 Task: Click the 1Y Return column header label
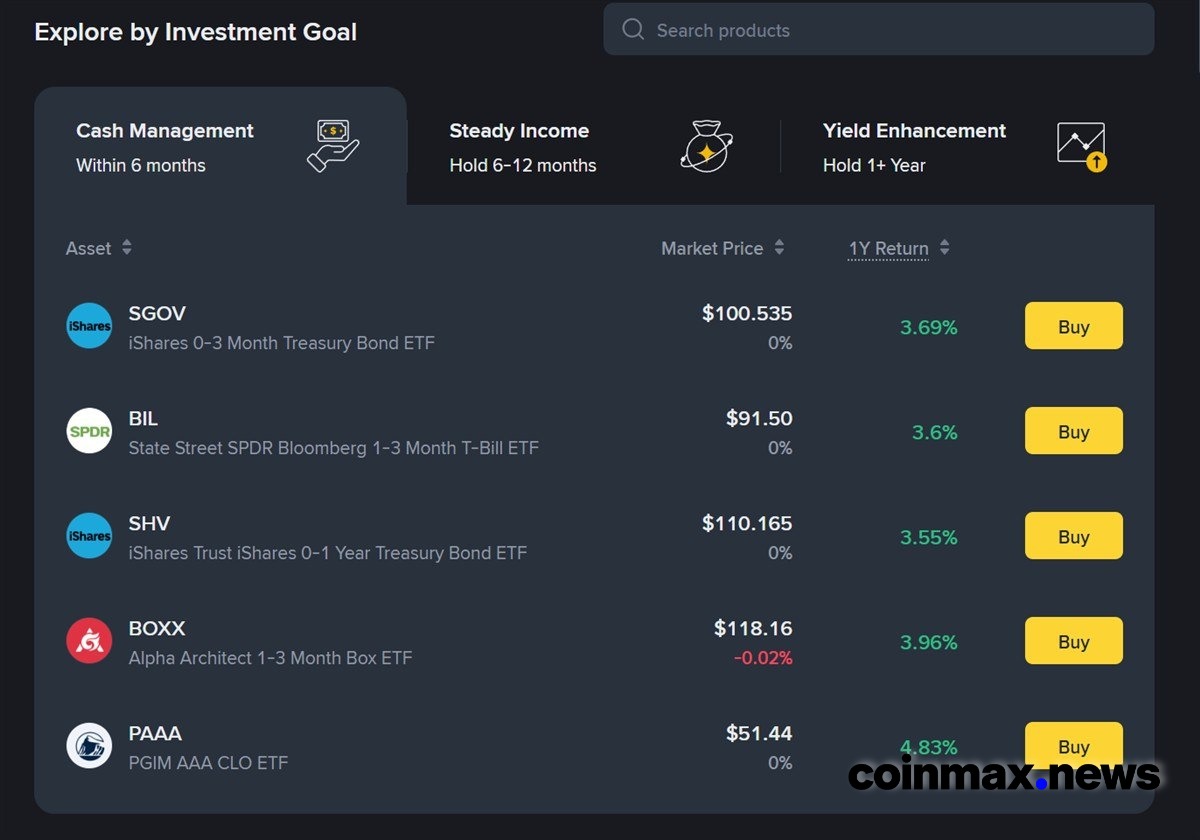point(889,248)
